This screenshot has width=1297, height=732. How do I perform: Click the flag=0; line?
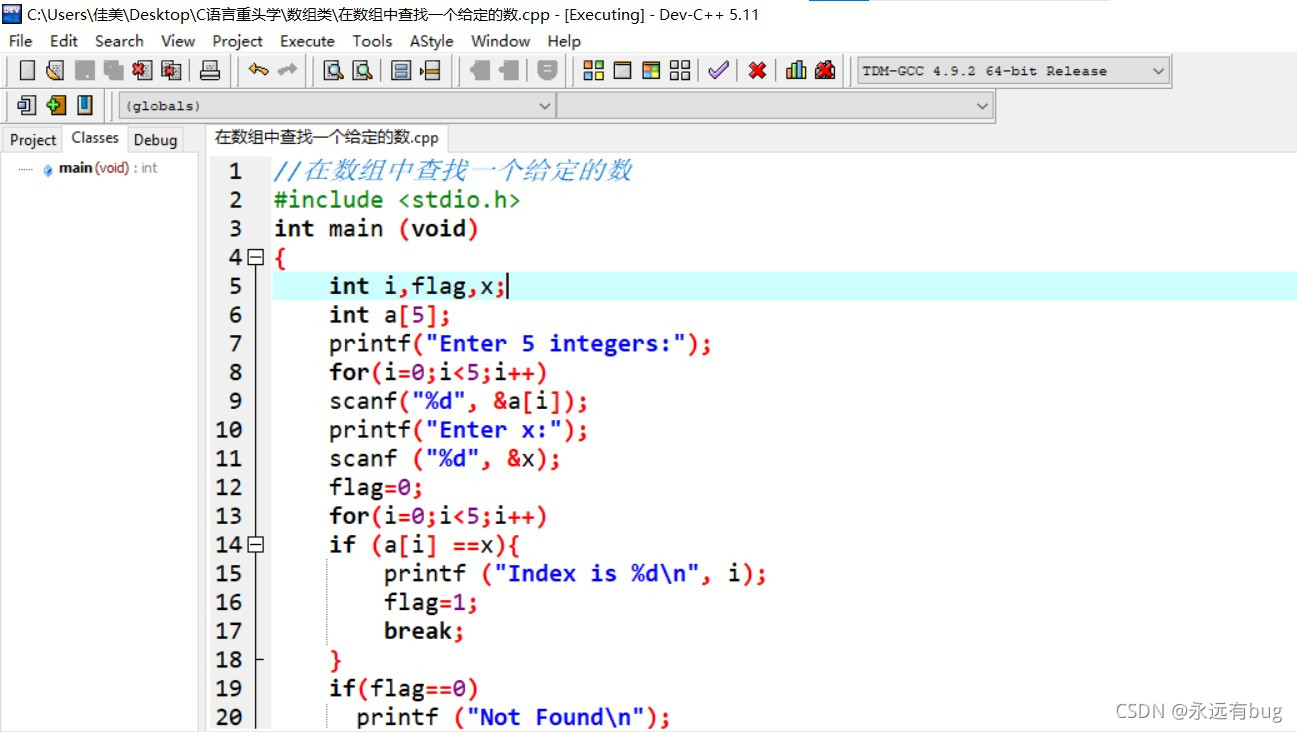click(376, 488)
